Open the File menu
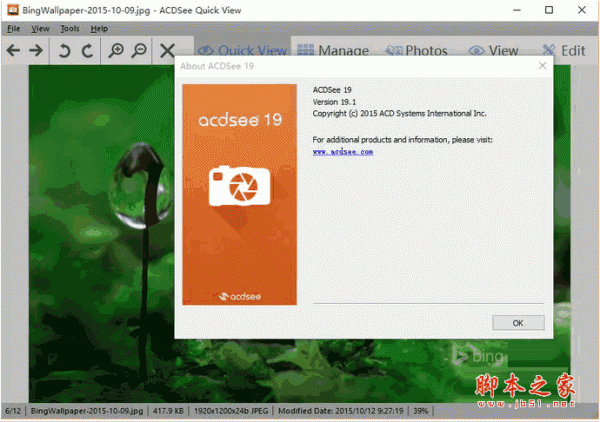 coord(13,29)
